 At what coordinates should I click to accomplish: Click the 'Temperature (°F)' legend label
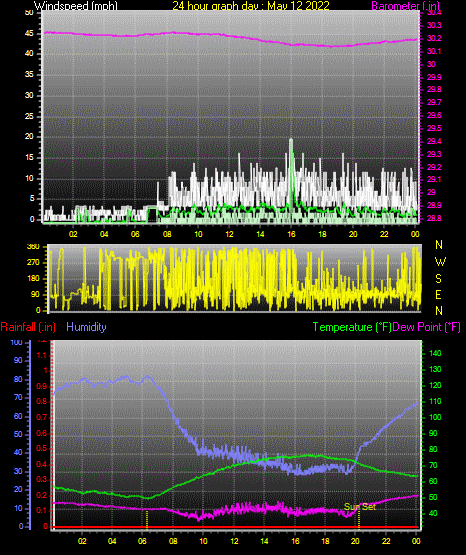coord(352,327)
